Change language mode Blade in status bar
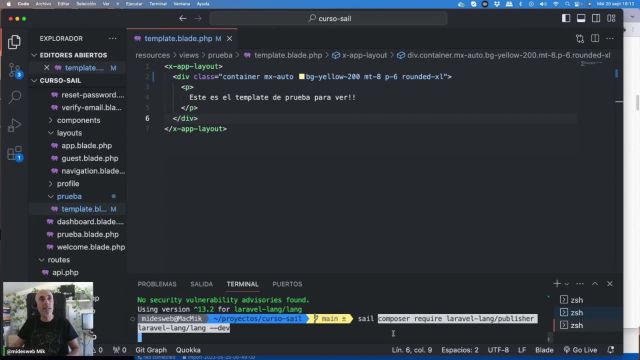640x360 pixels. (x=544, y=350)
